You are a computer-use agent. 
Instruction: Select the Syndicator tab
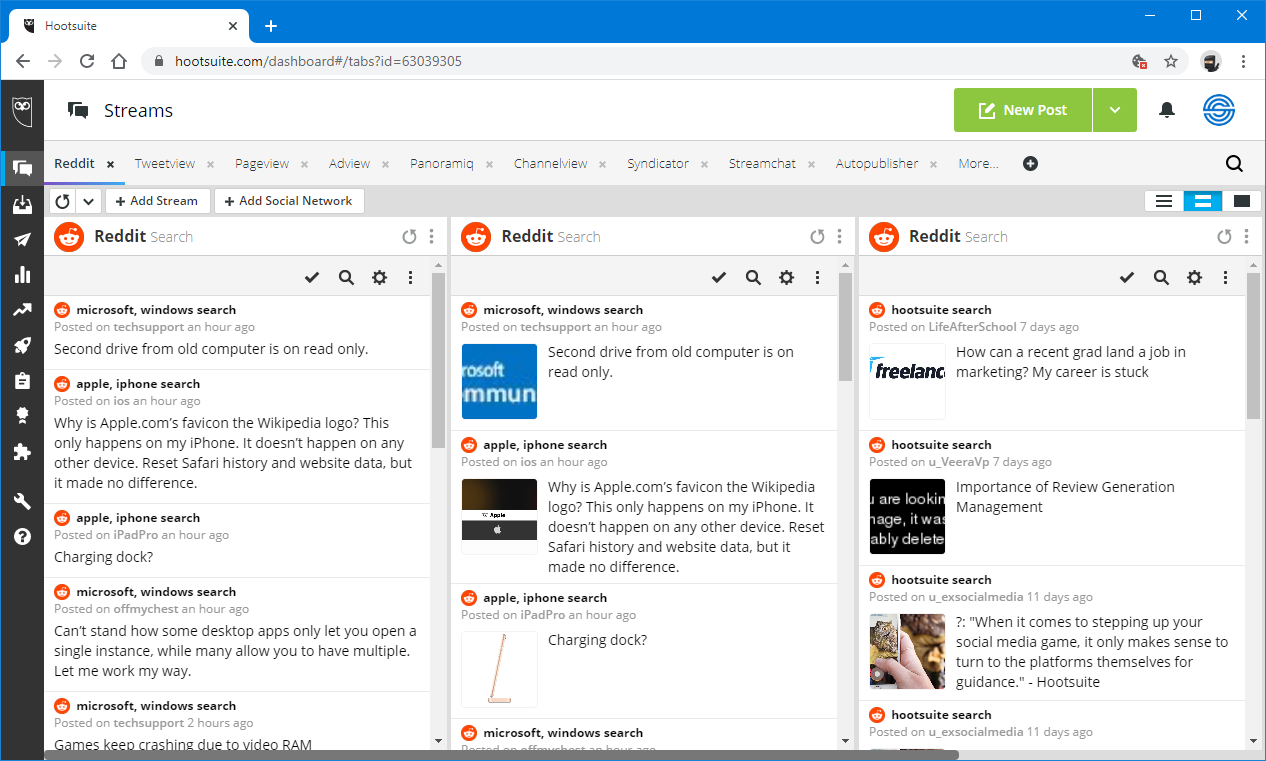click(x=658, y=163)
